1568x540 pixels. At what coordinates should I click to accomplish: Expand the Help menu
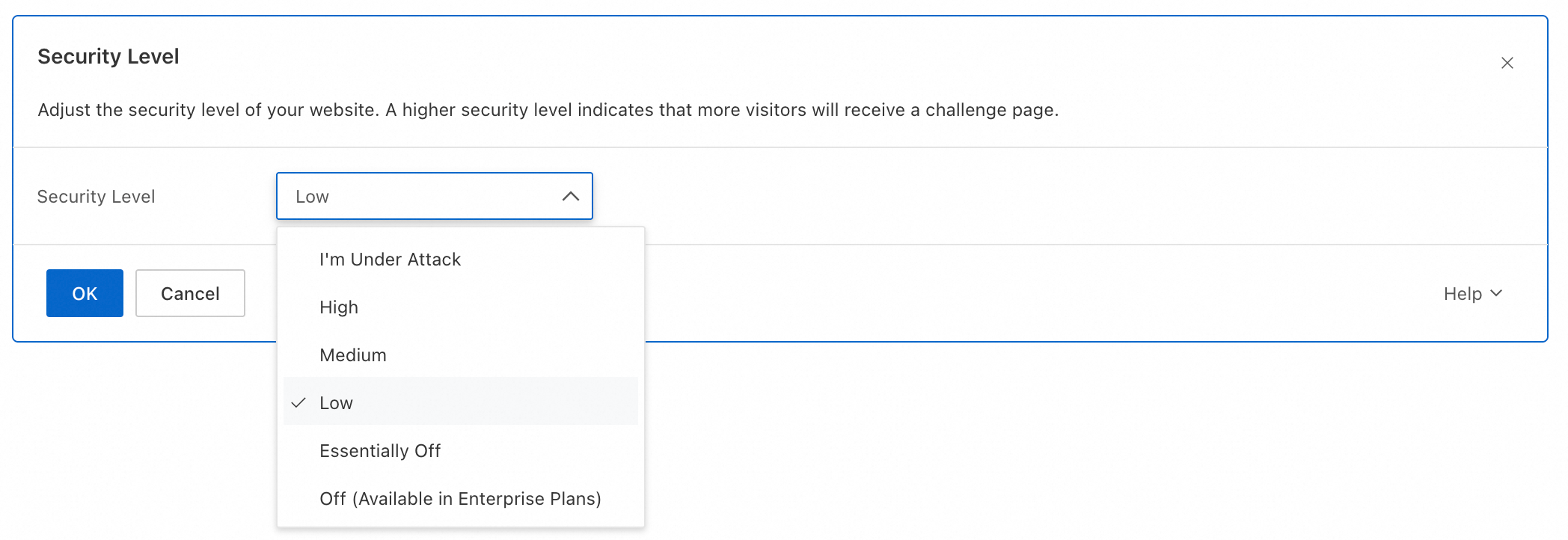pyautogui.click(x=1463, y=294)
